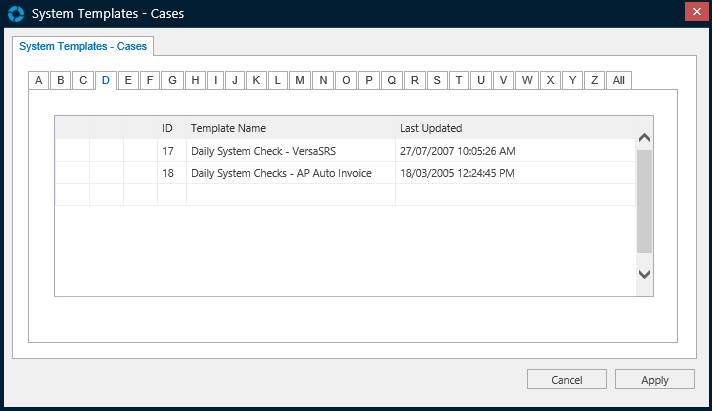Switch to the letter A tab
Screen dimensions: 712x411
point(38,80)
